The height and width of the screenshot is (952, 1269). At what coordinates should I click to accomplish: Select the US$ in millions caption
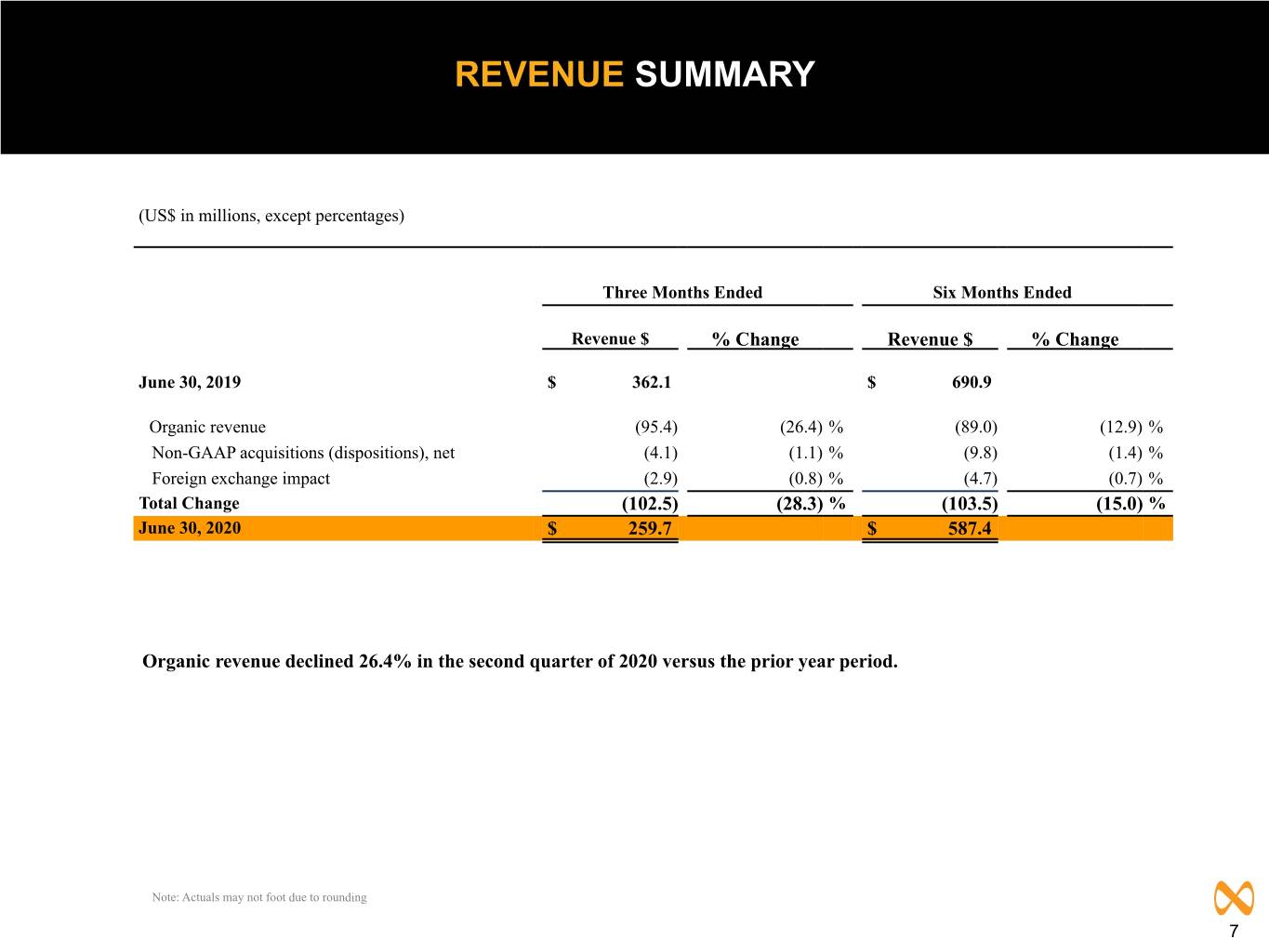(x=271, y=216)
